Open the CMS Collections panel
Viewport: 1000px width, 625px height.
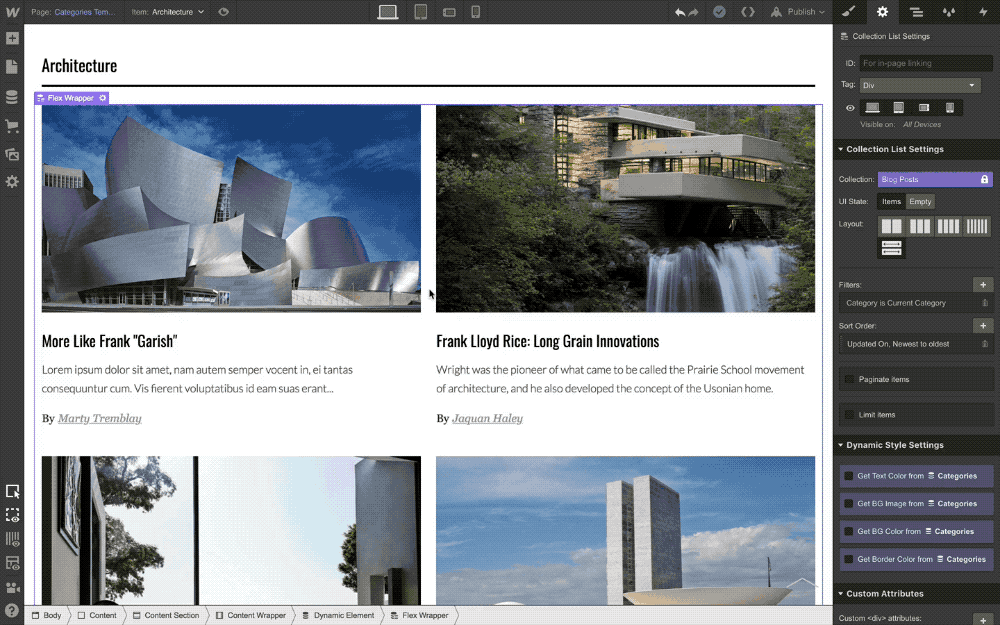click(x=12, y=96)
